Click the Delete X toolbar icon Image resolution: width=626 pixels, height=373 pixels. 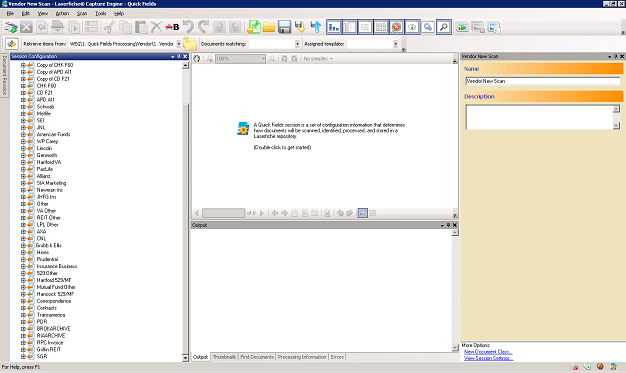click(x=156, y=27)
